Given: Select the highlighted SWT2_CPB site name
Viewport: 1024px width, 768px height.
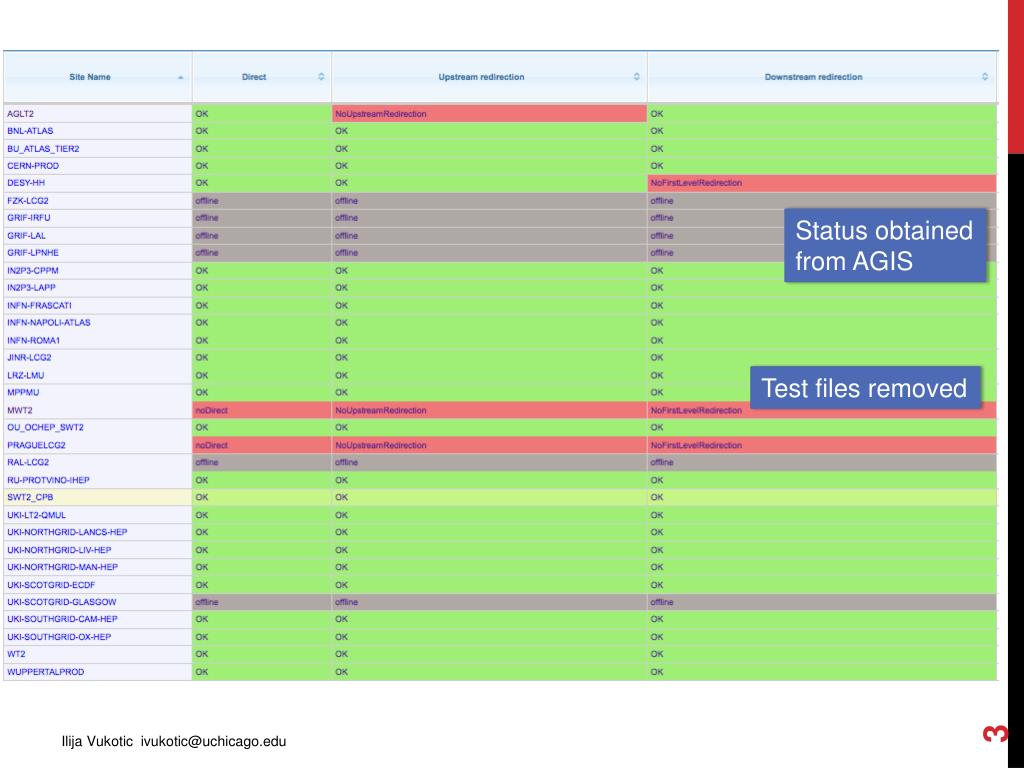Looking at the screenshot, I should pos(30,497).
